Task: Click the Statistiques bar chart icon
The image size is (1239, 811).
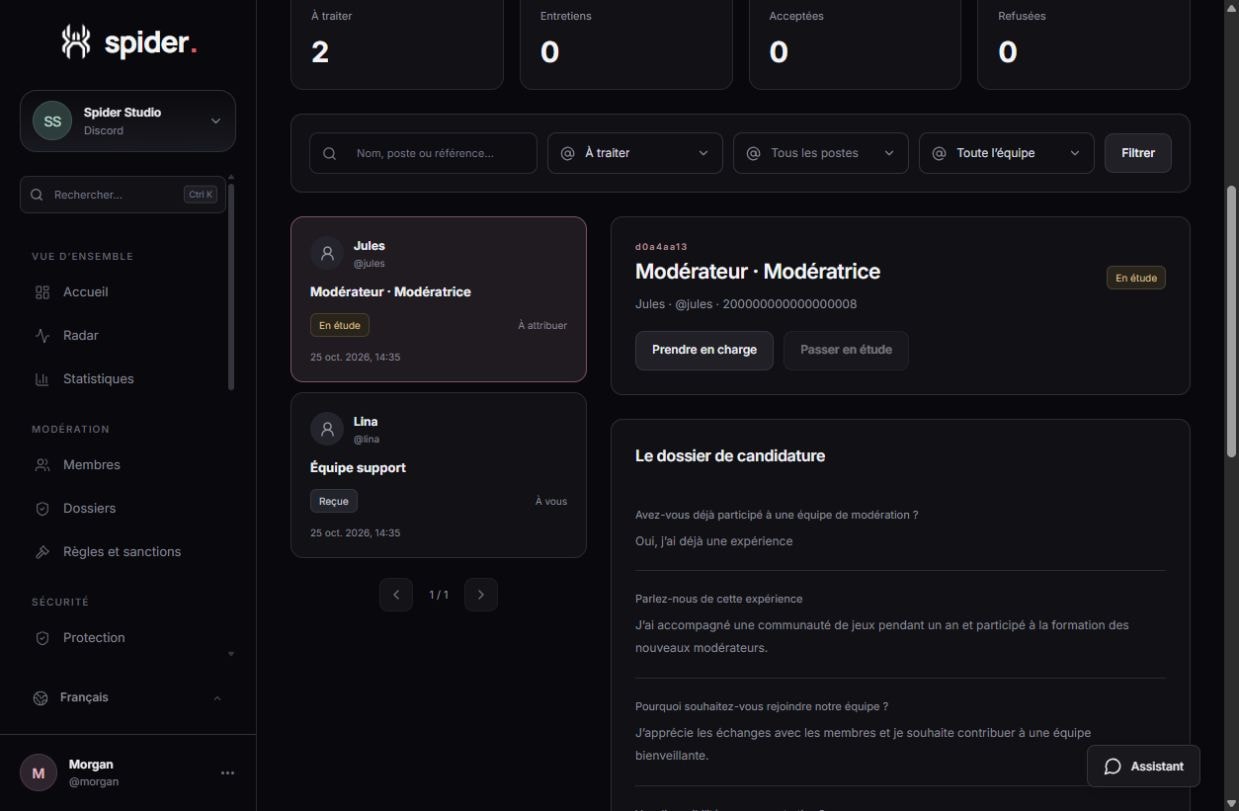Action: pos(42,379)
